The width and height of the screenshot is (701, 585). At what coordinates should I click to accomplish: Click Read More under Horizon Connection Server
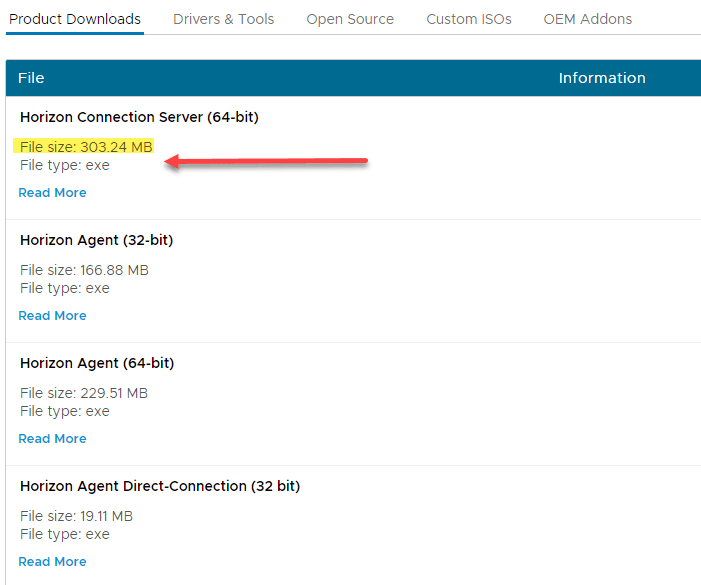[52, 193]
